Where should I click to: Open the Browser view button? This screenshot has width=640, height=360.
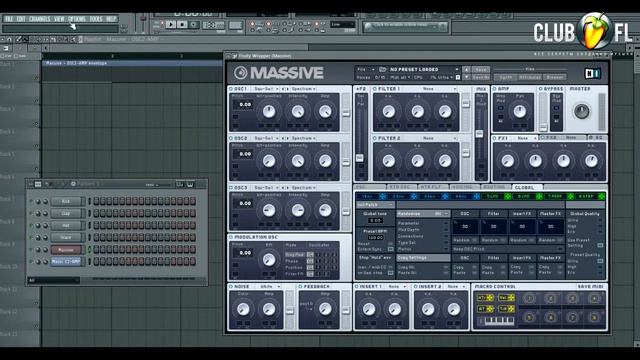point(555,77)
